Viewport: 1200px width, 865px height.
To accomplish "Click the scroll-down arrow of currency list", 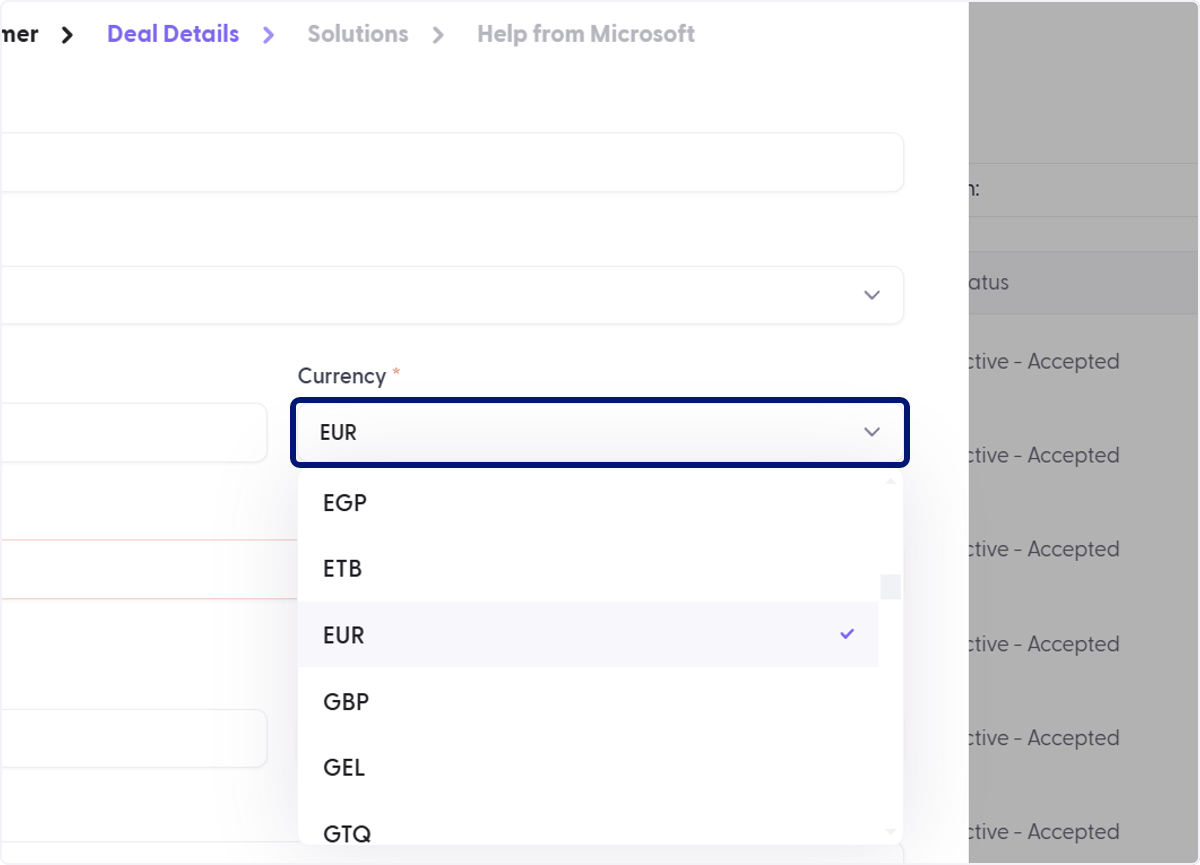I will click(890, 831).
